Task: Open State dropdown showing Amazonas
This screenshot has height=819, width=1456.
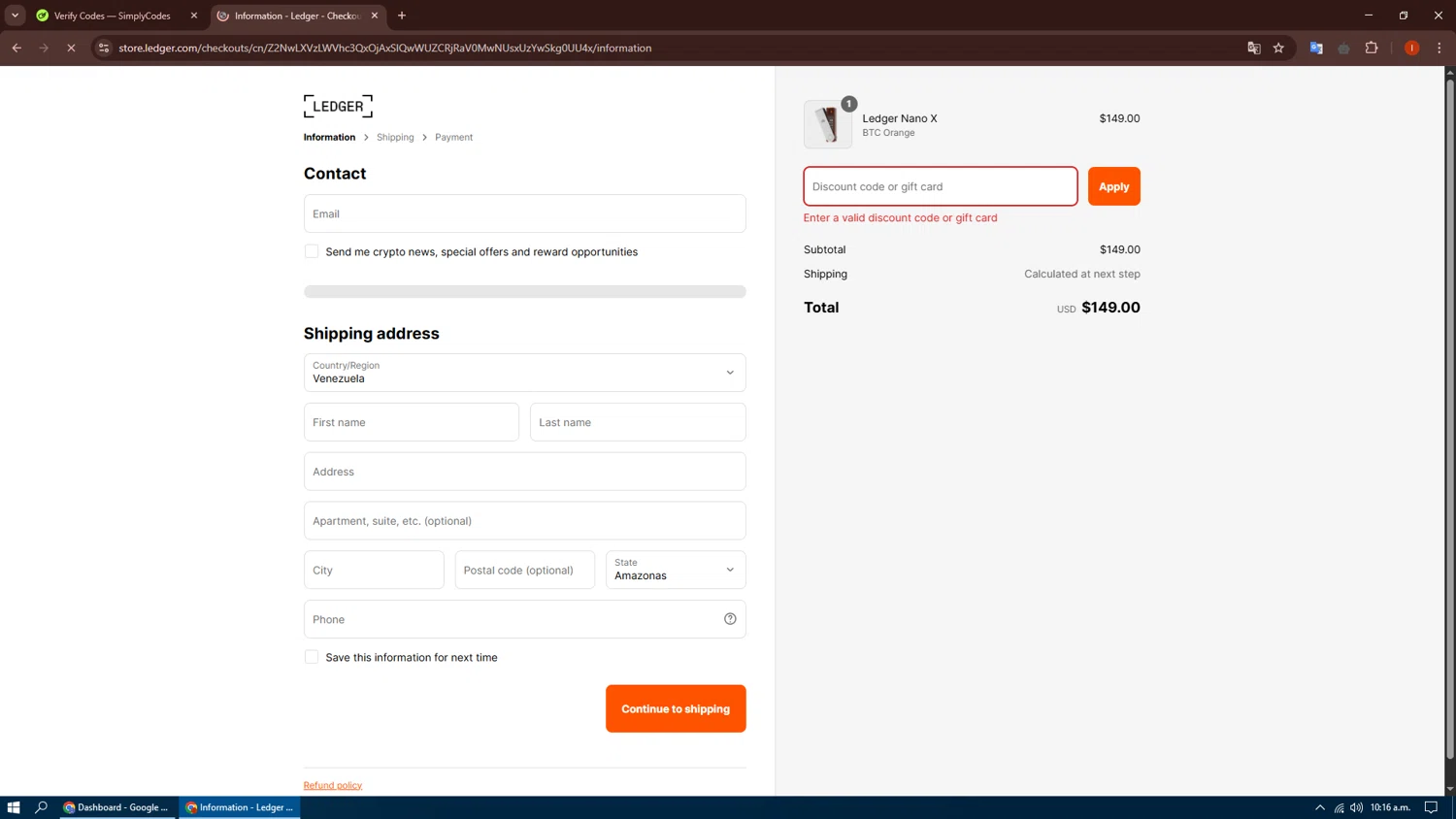Action: (676, 570)
